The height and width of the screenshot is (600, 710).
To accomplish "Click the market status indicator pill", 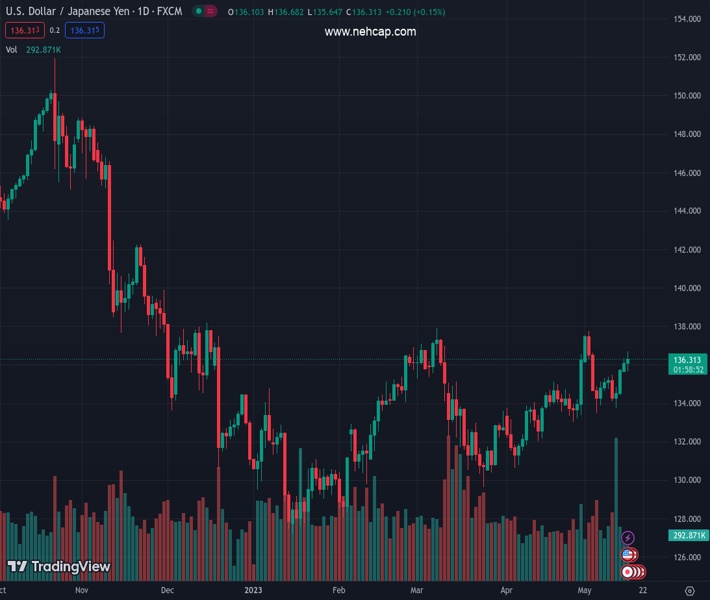I will click(204, 12).
